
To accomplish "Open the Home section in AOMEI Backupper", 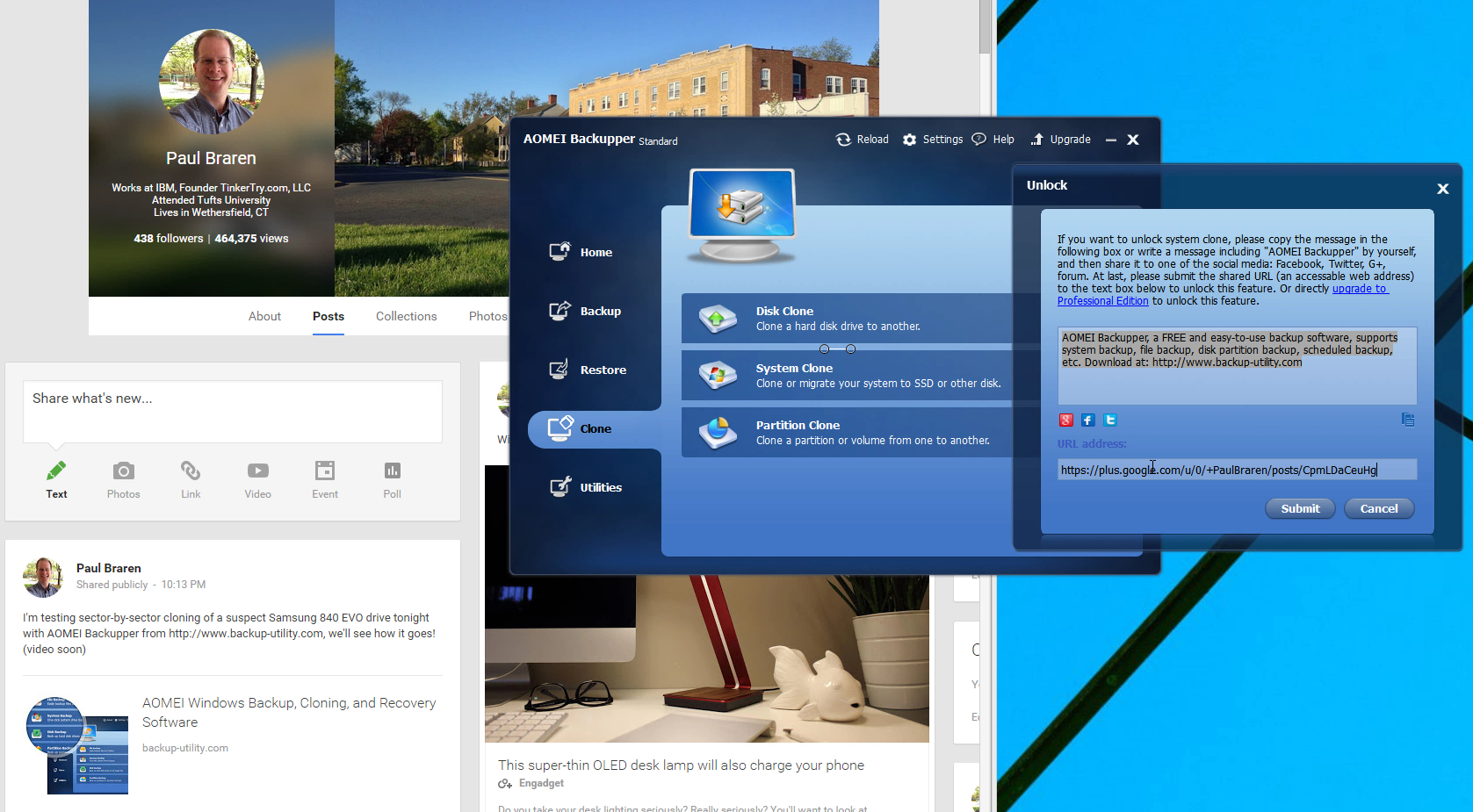I will click(x=581, y=252).
